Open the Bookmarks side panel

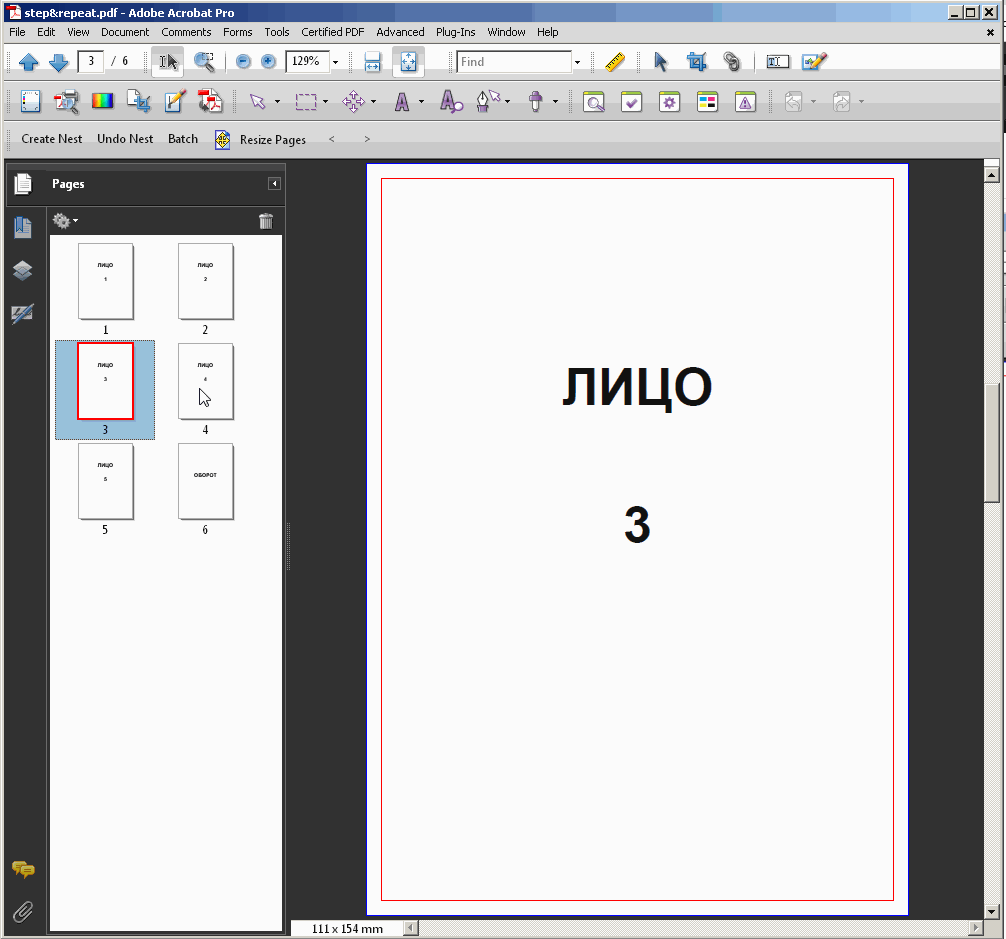click(23, 227)
